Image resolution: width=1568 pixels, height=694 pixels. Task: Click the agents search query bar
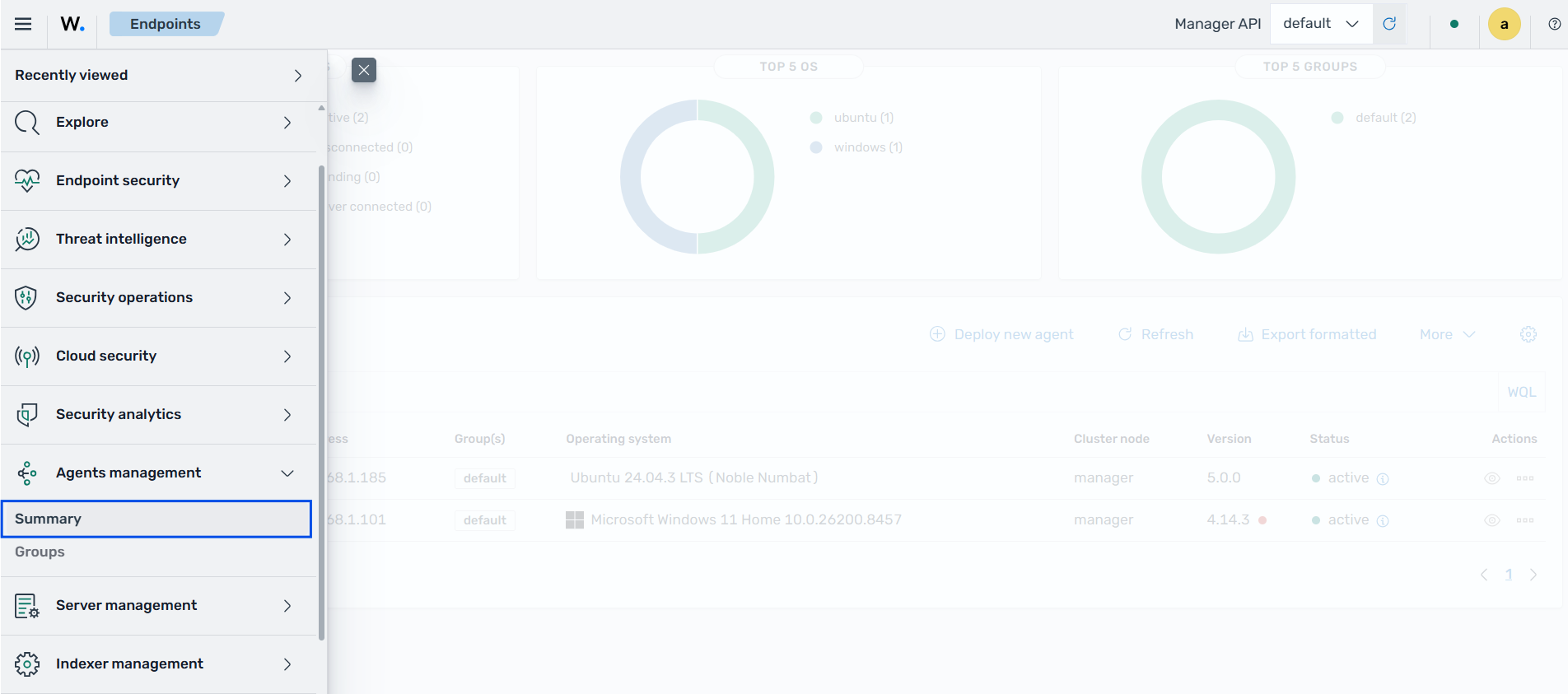click(x=912, y=392)
